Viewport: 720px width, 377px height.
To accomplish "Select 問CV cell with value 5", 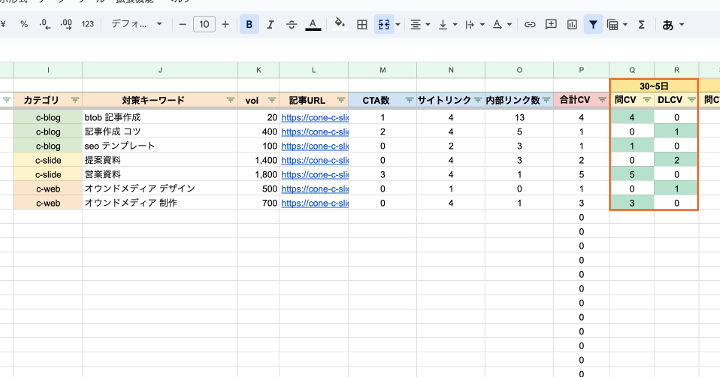I will click(632, 174).
